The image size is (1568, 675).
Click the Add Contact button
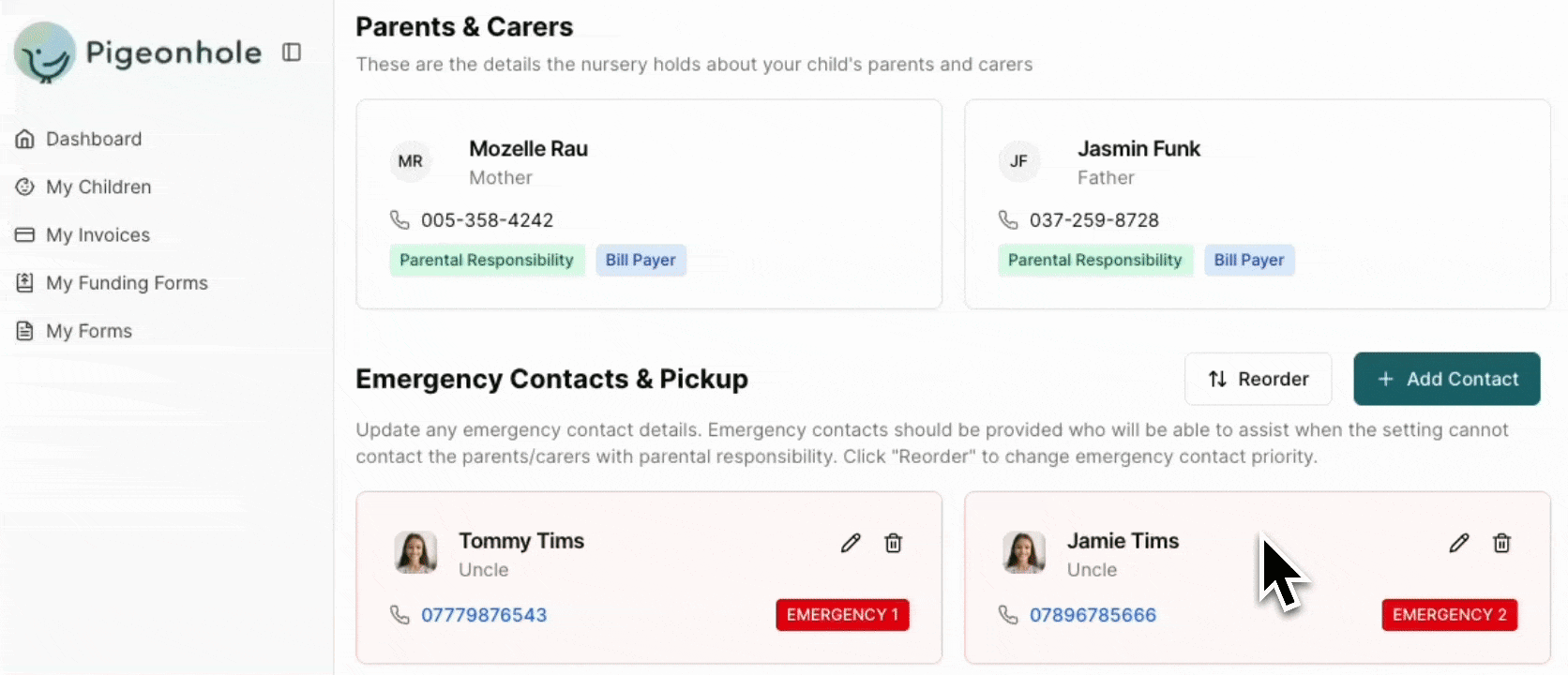pyautogui.click(x=1446, y=379)
